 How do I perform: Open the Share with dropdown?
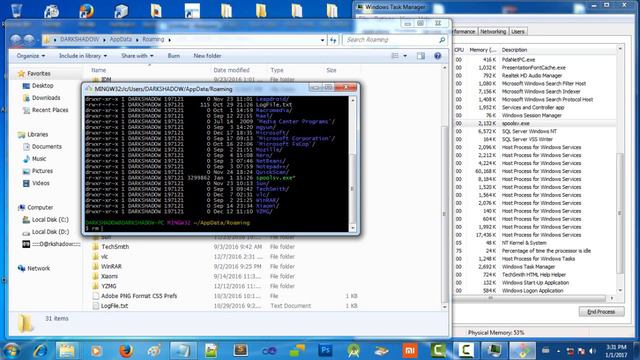click(x=137, y=56)
